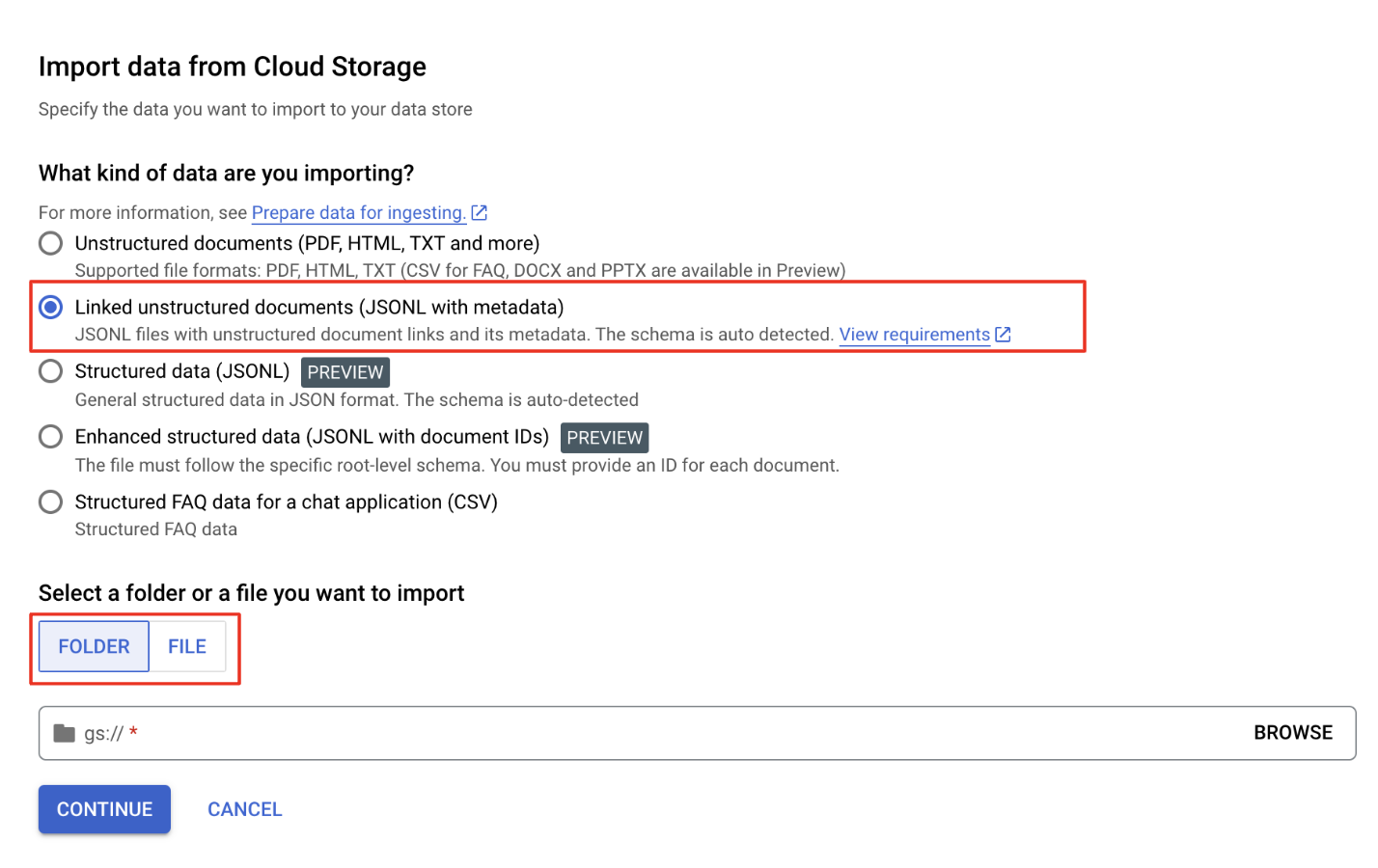Focus the gs:// path input field

point(675,733)
